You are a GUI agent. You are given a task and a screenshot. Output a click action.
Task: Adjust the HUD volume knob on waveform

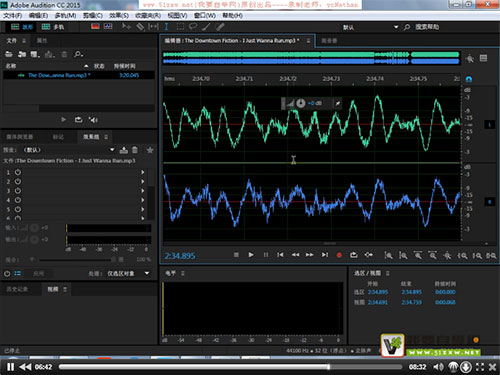[x=301, y=103]
